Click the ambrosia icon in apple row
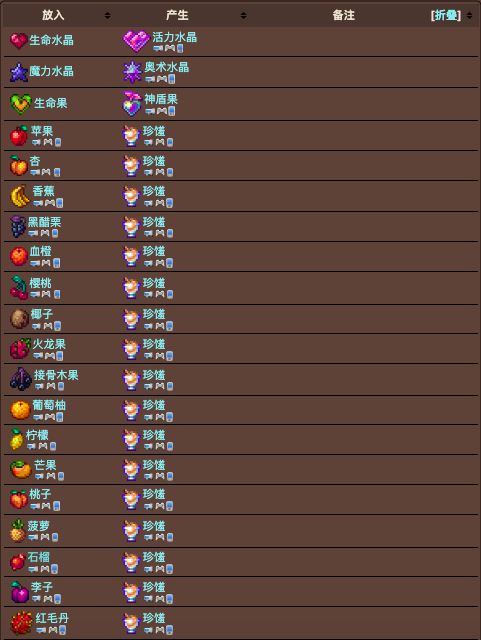The image size is (481, 640). [131, 136]
